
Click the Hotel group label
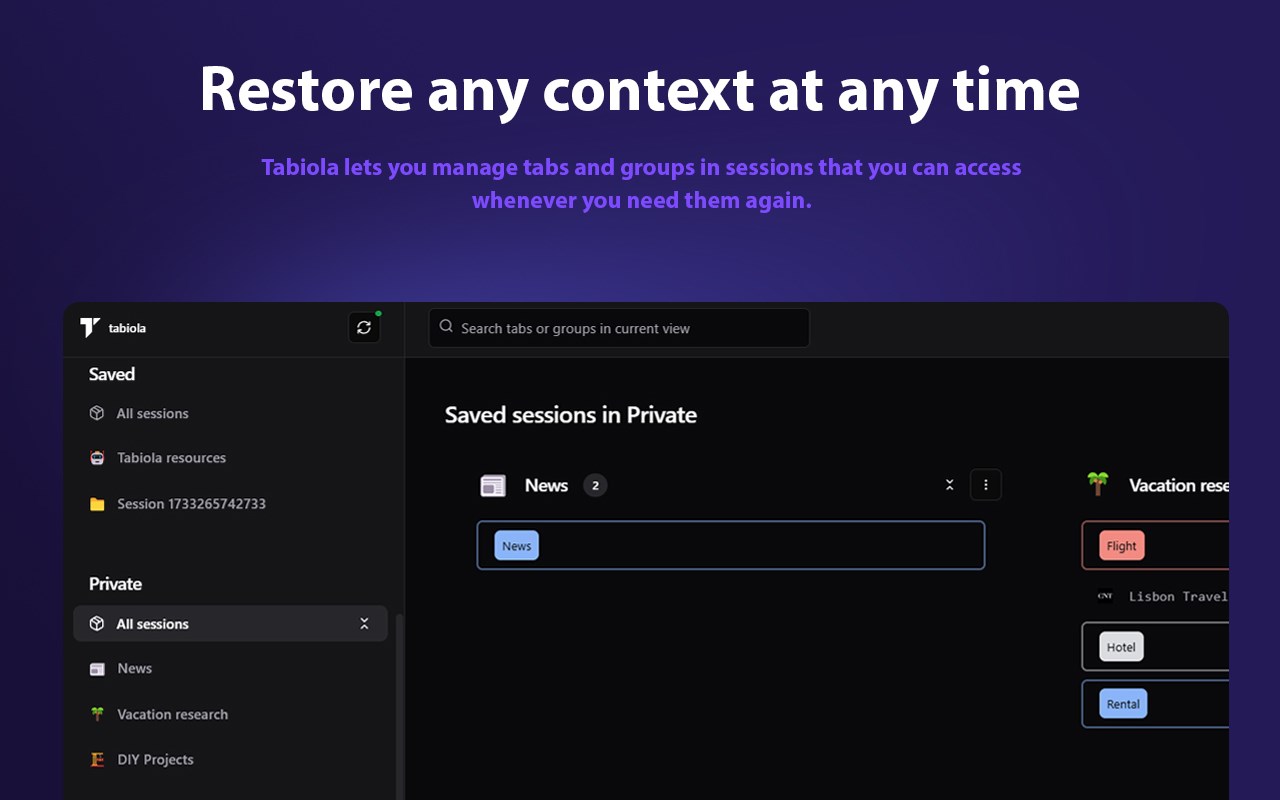[1121, 647]
